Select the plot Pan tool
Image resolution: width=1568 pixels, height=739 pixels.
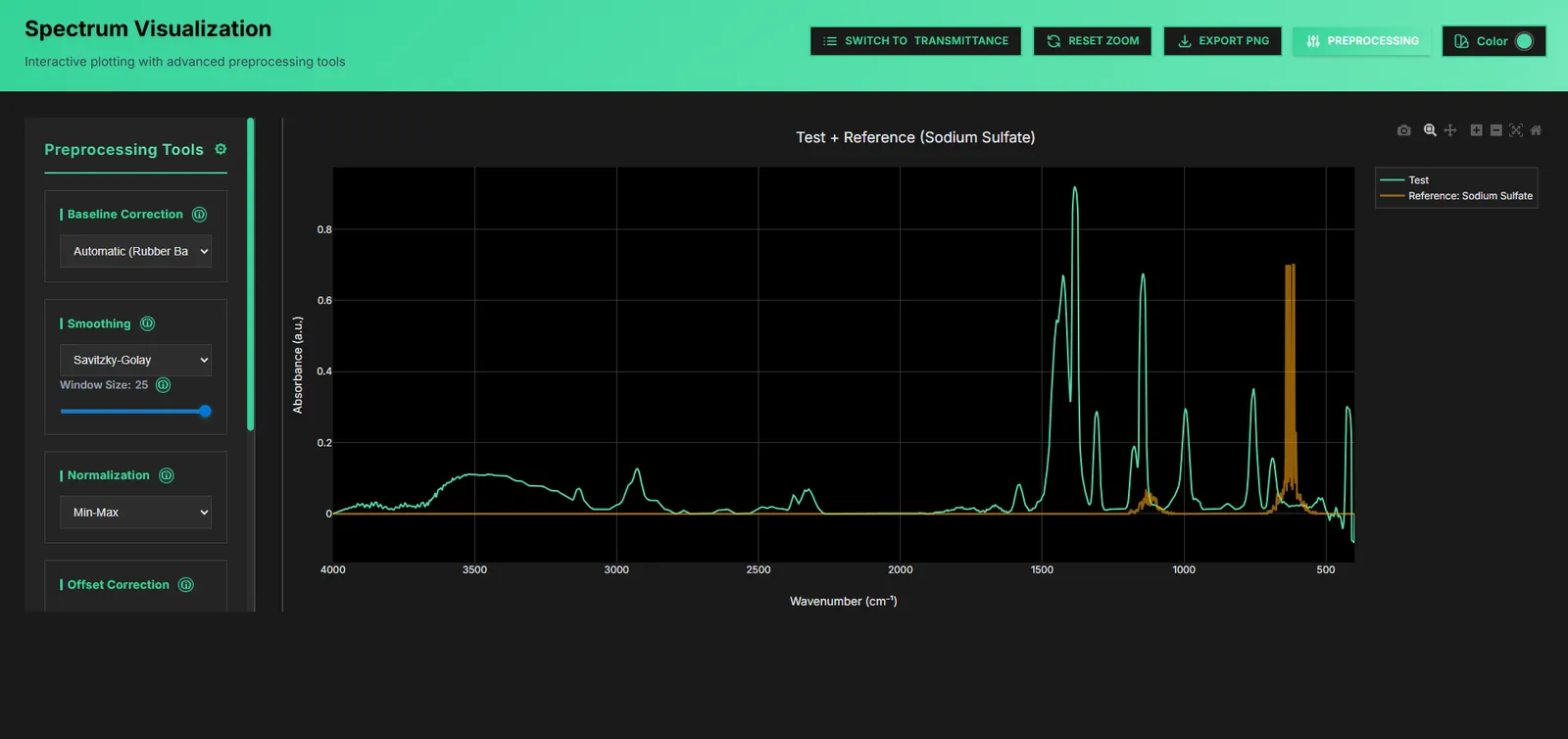point(1450,130)
